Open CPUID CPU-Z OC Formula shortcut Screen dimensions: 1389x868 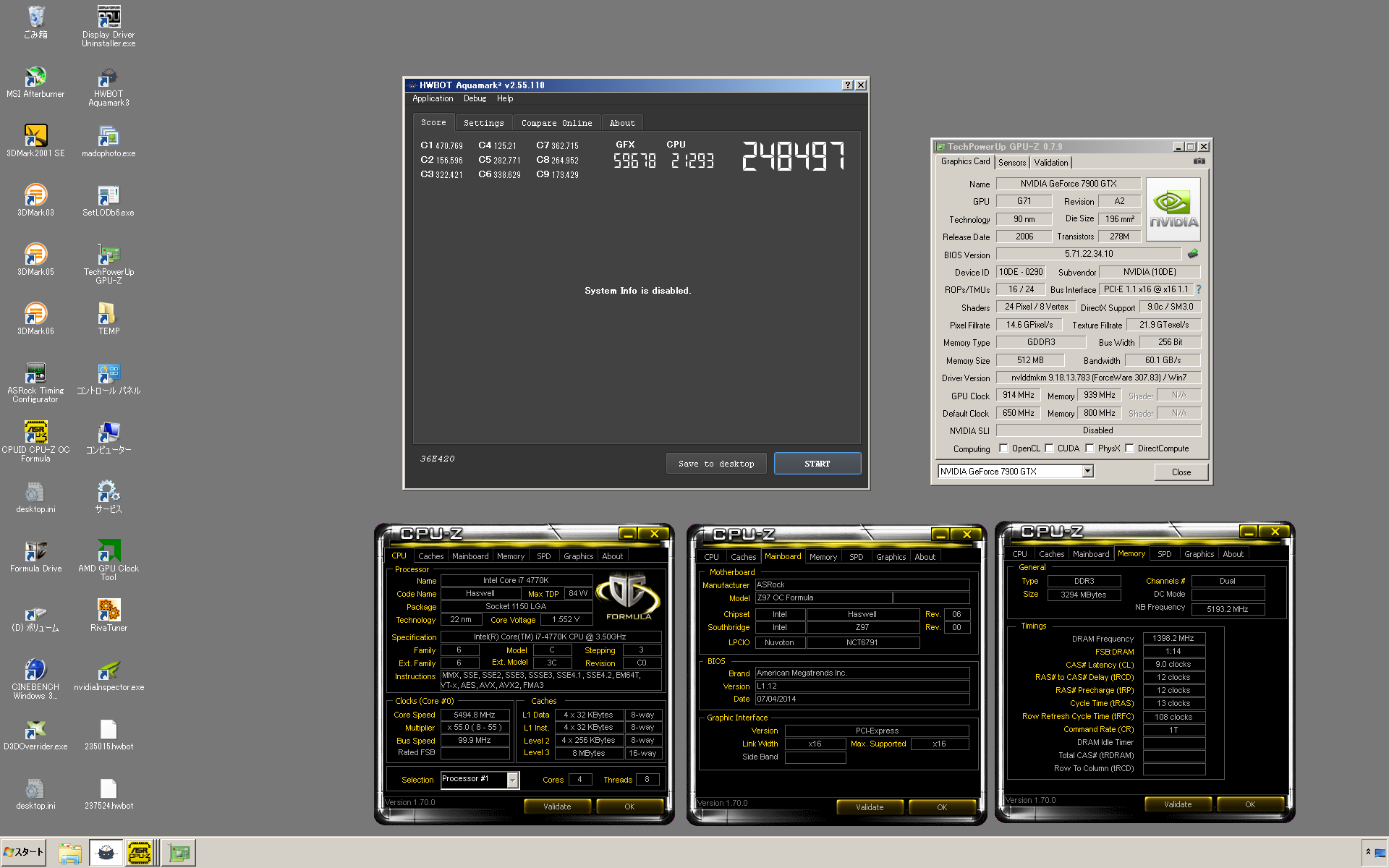click(35, 442)
